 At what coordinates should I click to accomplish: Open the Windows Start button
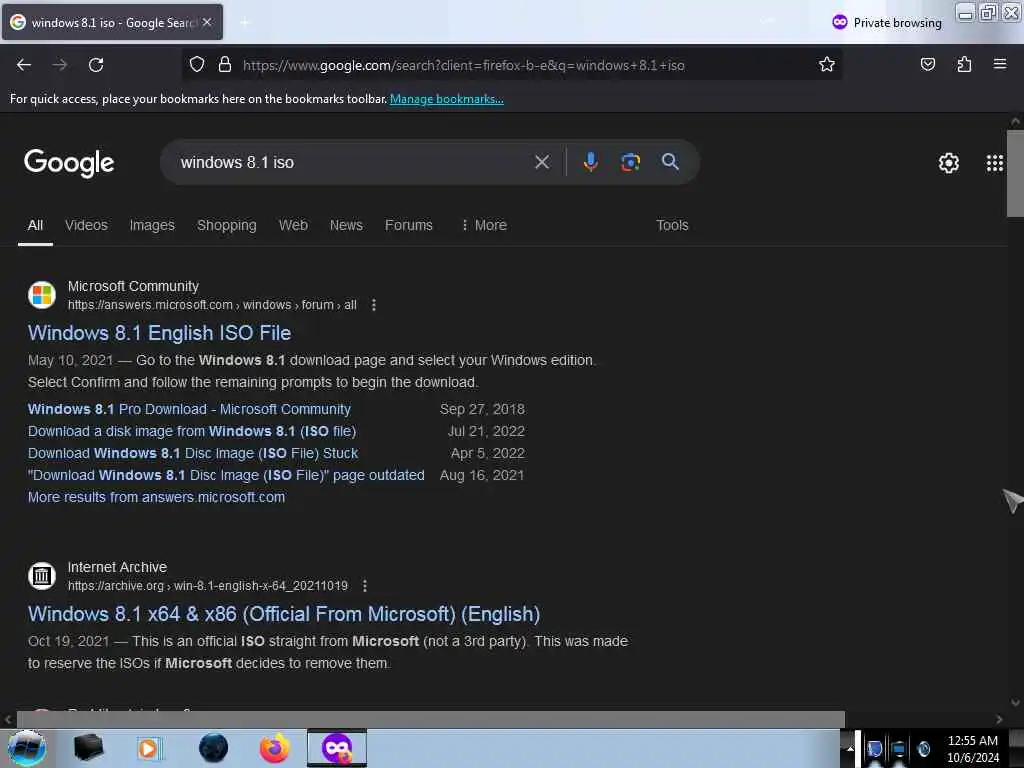pyautogui.click(x=27, y=748)
